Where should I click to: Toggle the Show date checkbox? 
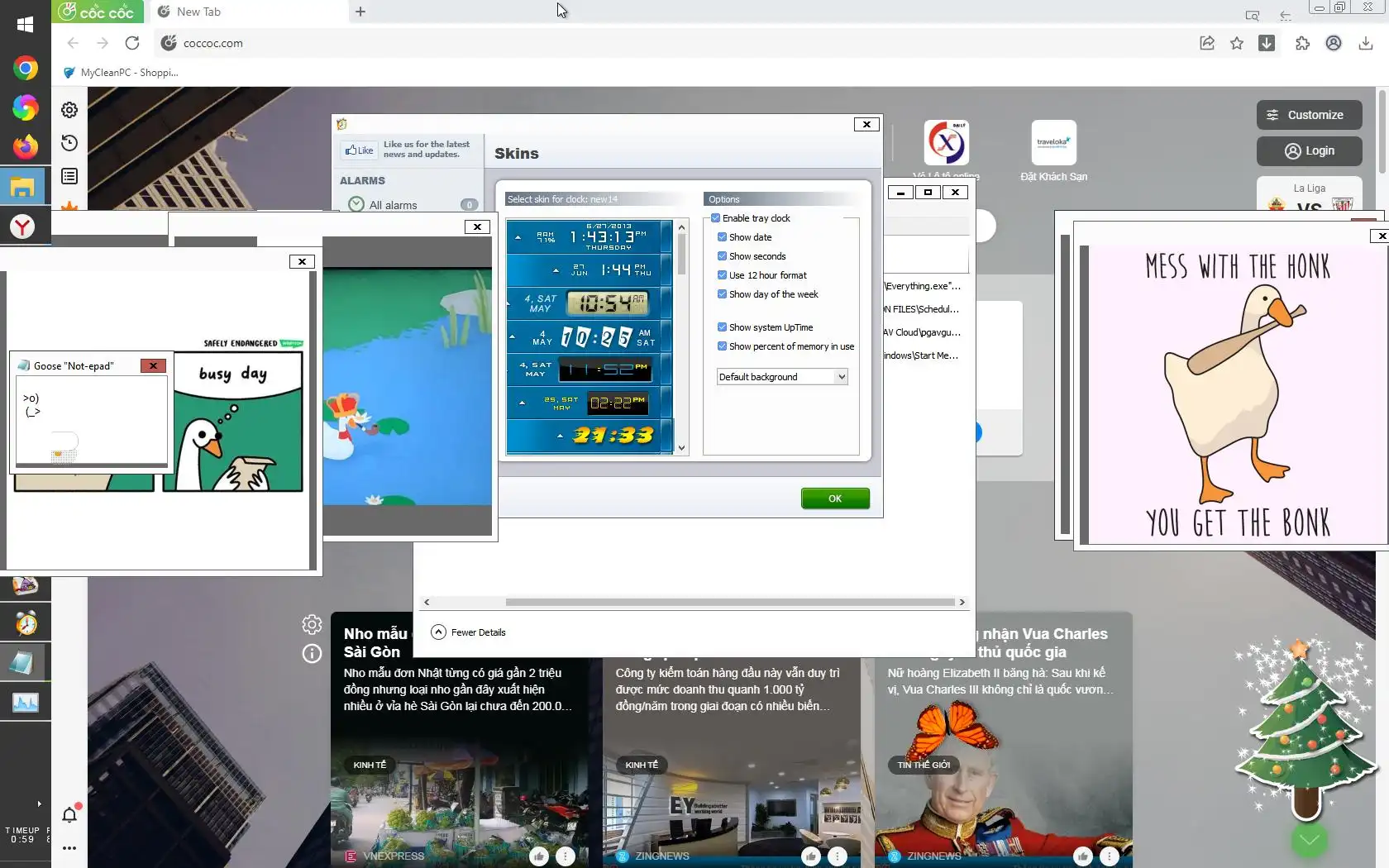[x=723, y=237]
